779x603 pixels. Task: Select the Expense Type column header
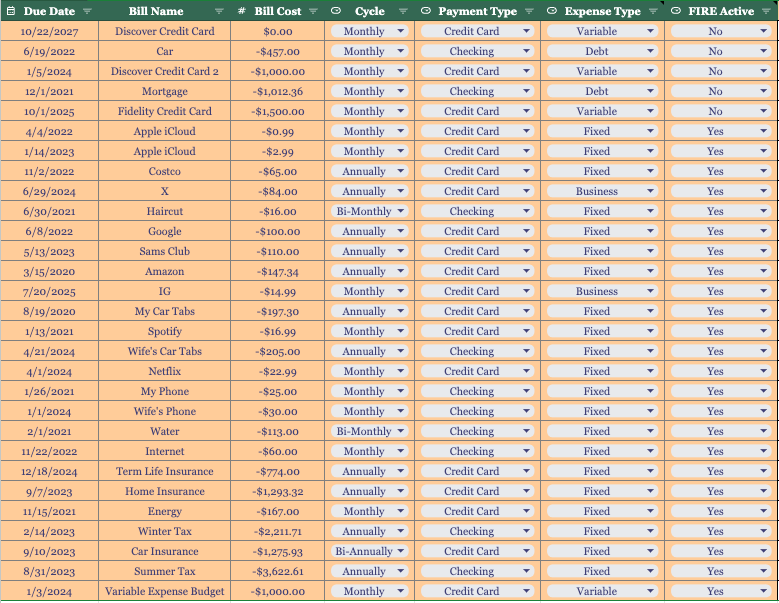[602, 11]
